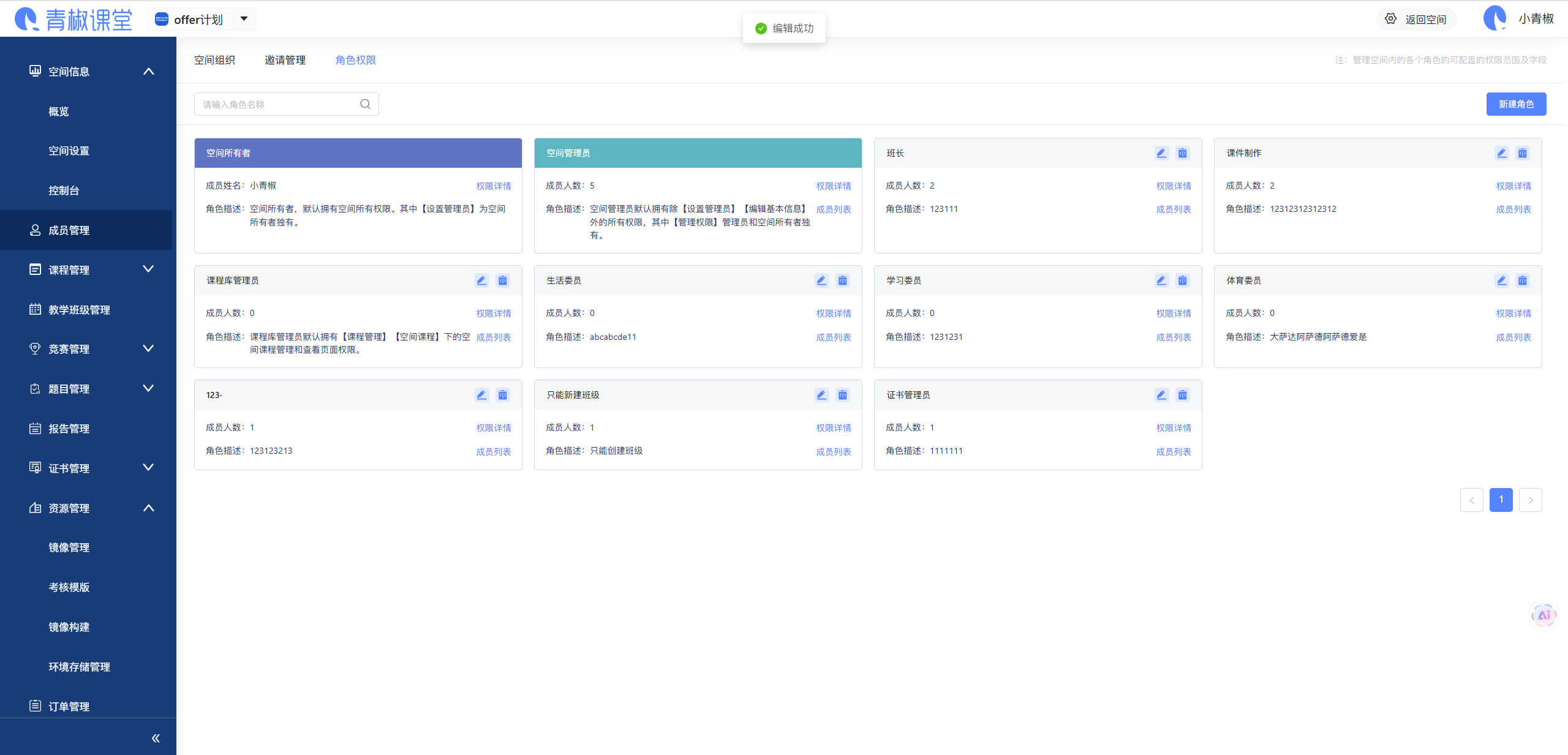The image size is (1568, 755).
Task: Switch to 空间组织 tab
Action: 214,60
